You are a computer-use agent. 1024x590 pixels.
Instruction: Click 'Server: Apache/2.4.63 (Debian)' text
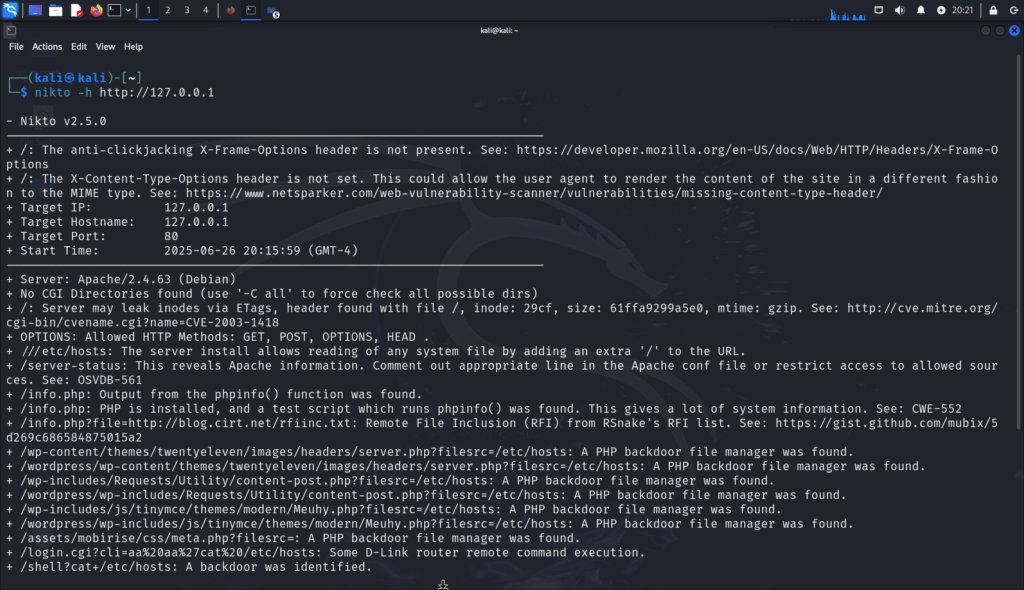click(128, 279)
